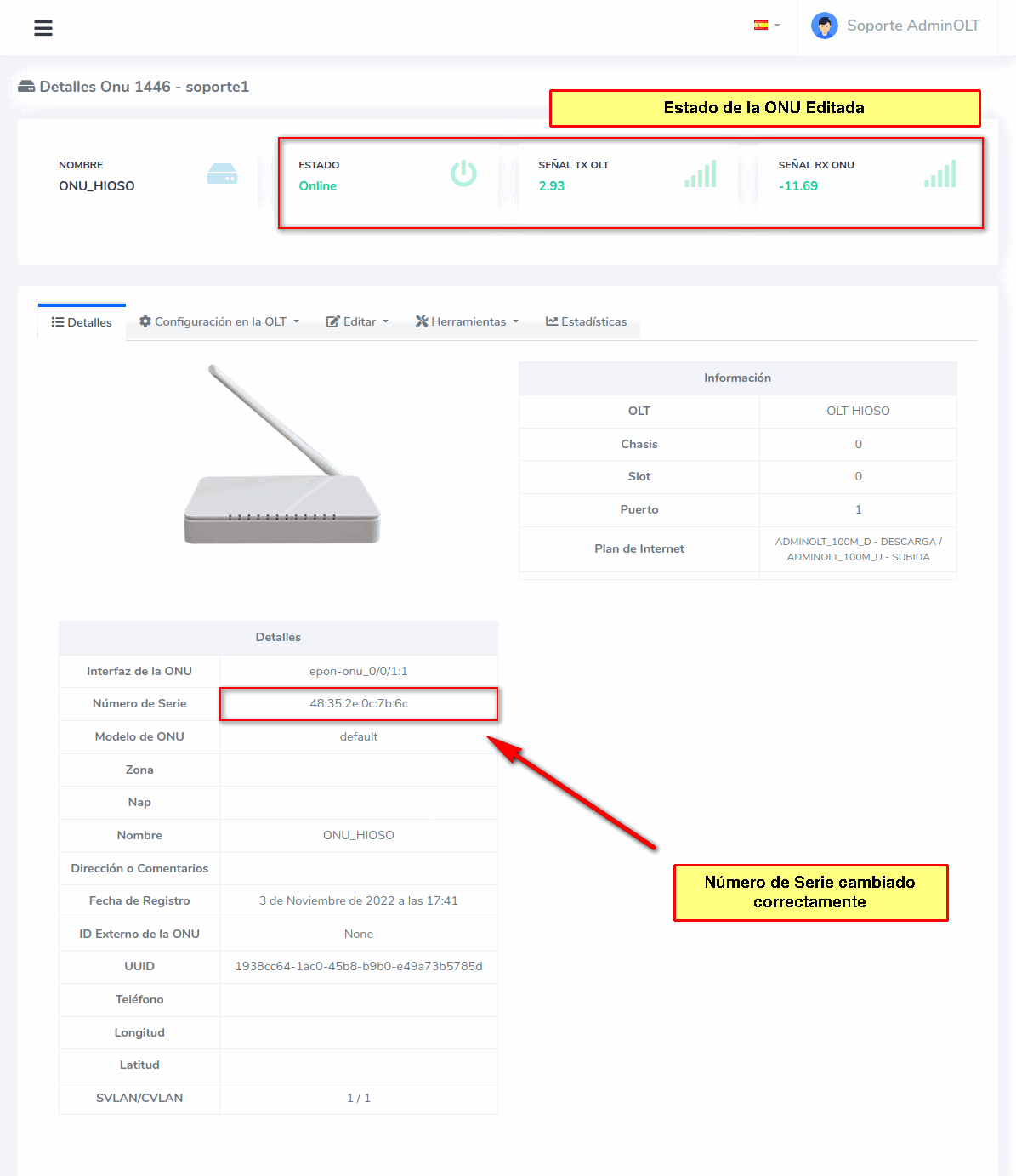The width and height of the screenshot is (1016, 1176).
Task: Click the blue ONU device icon beside the name
Action: pyautogui.click(x=222, y=174)
